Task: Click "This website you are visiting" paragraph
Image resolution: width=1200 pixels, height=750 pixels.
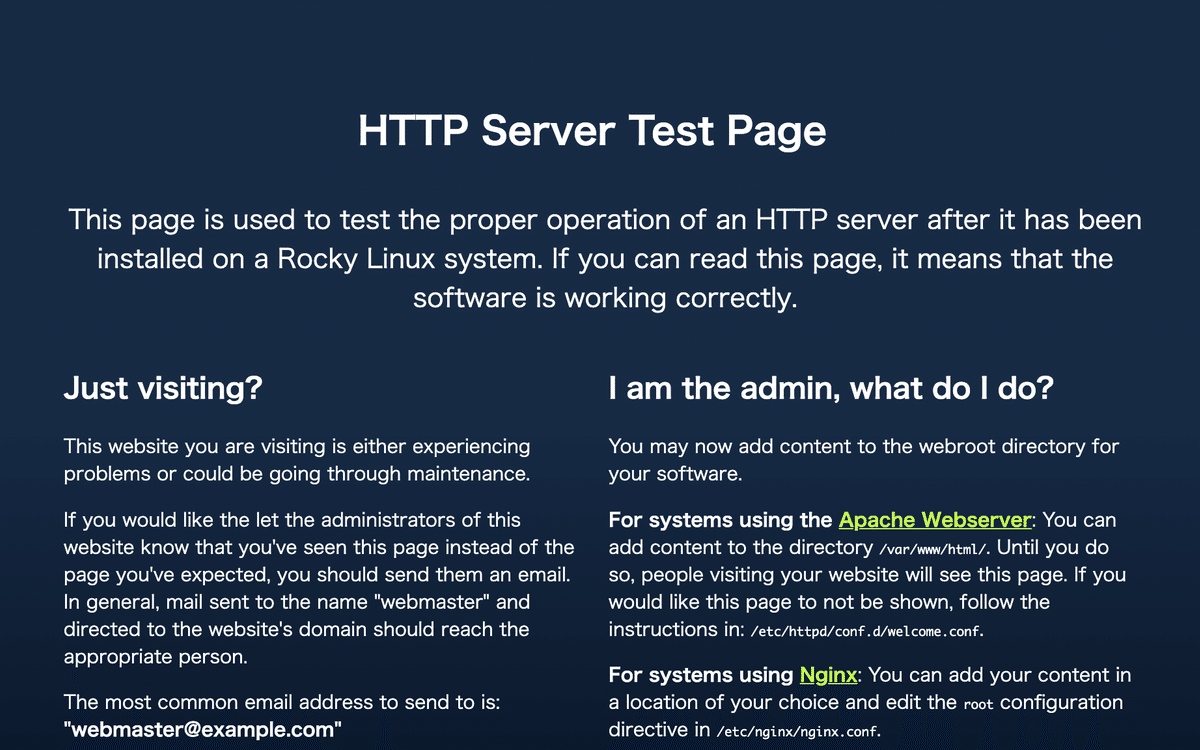Action: 297,460
